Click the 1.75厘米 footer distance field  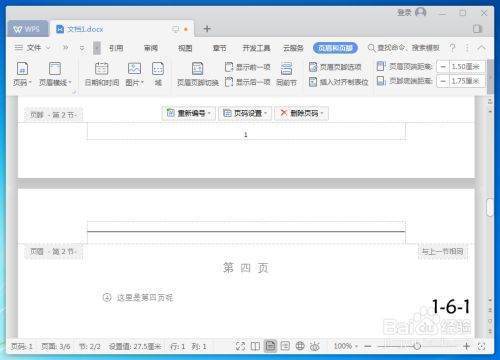(x=466, y=81)
